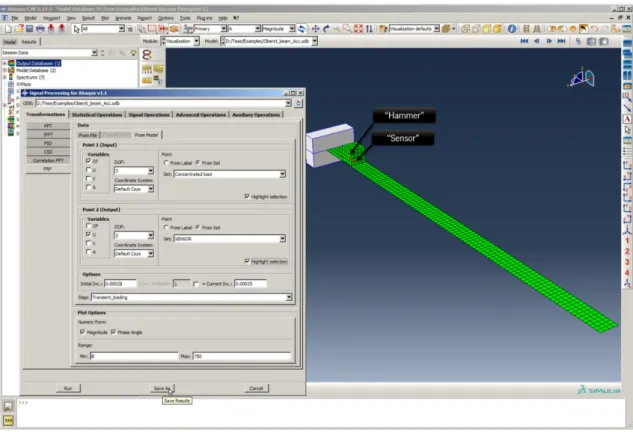Image resolution: width=633 pixels, height=432 pixels.
Task: Click the FFT transformation button
Action: click(x=48, y=126)
